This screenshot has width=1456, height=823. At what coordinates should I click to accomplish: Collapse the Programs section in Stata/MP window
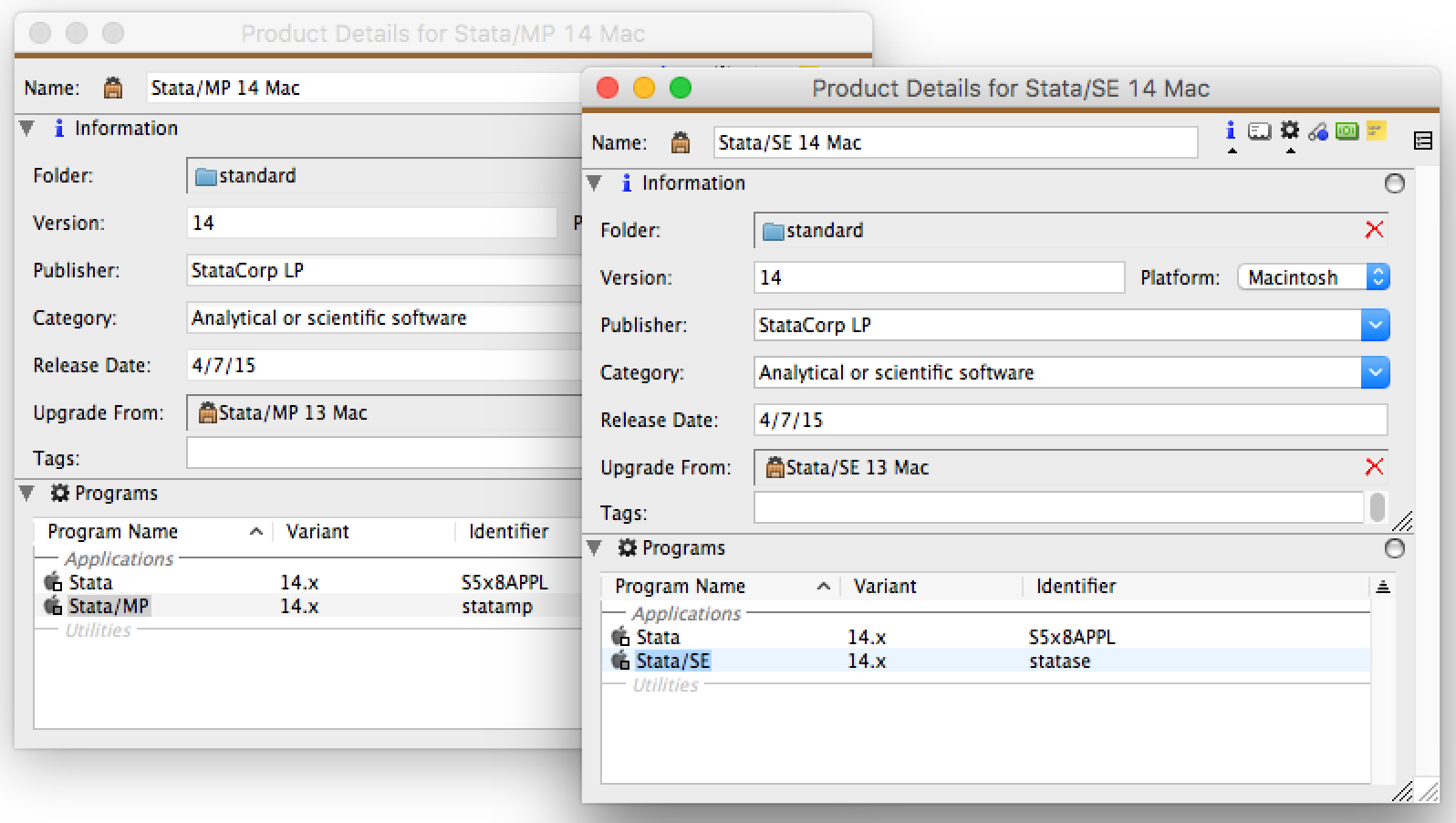pos(27,493)
